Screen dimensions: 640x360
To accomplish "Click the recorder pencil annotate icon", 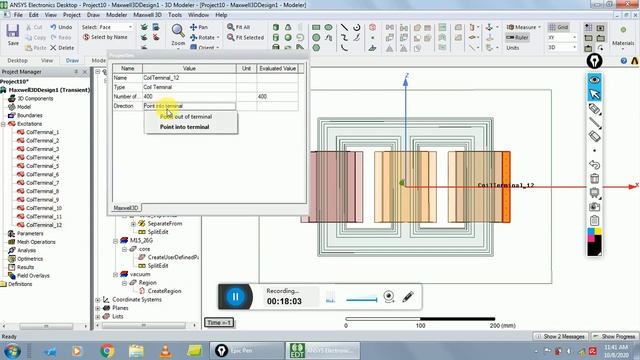I will (408, 296).
